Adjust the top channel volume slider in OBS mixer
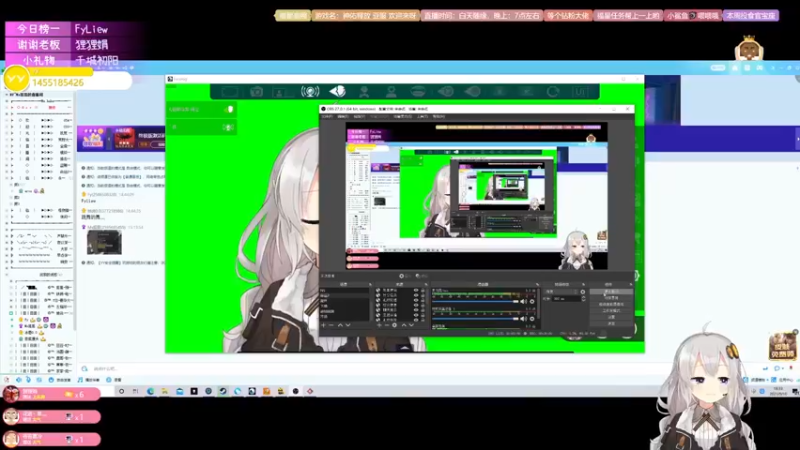800x450 pixels. pos(475,302)
